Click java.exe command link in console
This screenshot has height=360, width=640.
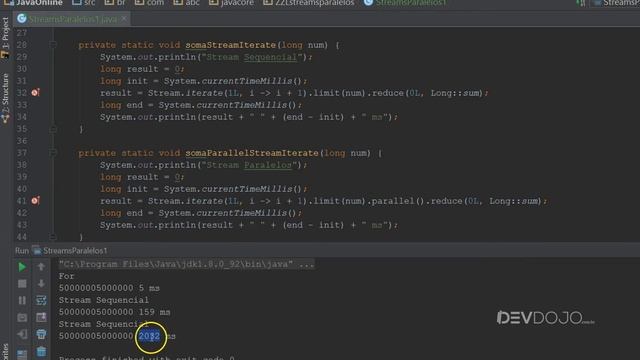[x=187, y=264]
